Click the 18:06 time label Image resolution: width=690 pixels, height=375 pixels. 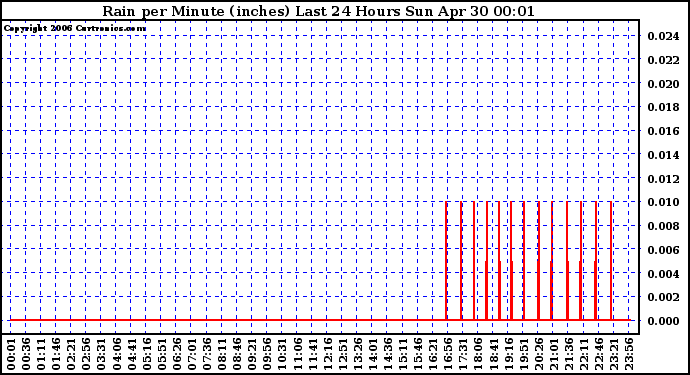pyautogui.click(x=478, y=354)
